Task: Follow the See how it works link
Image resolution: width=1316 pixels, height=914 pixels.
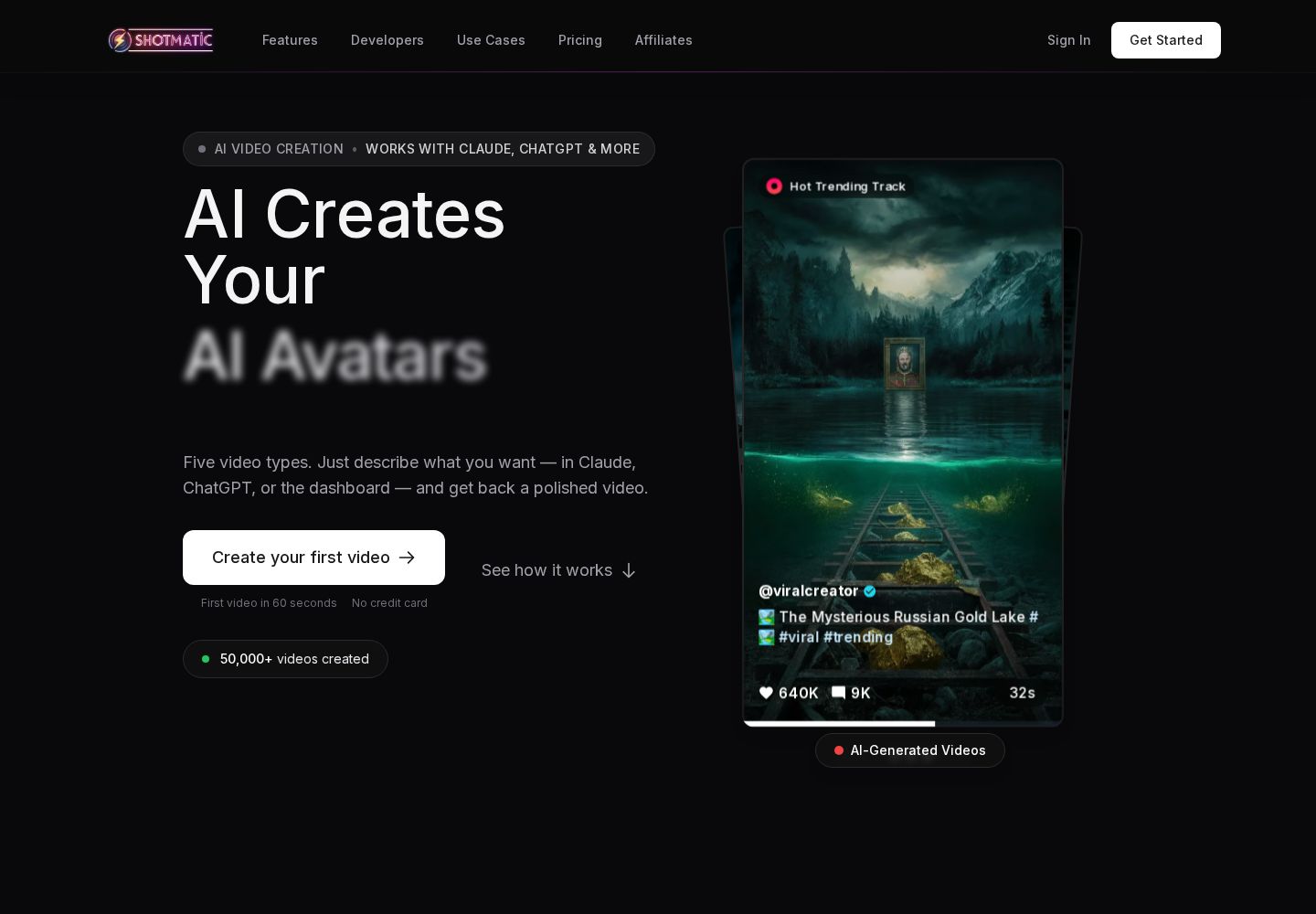Action: 558,570
